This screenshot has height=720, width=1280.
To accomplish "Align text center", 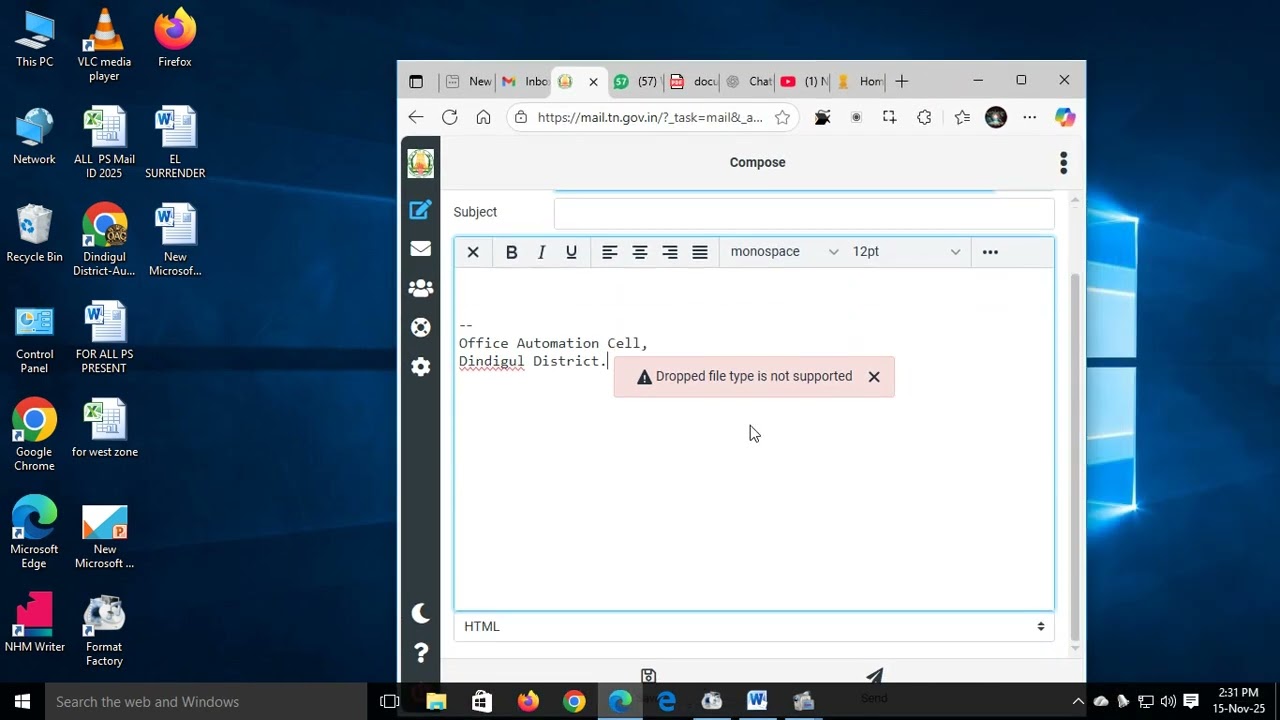I will coord(639,252).
